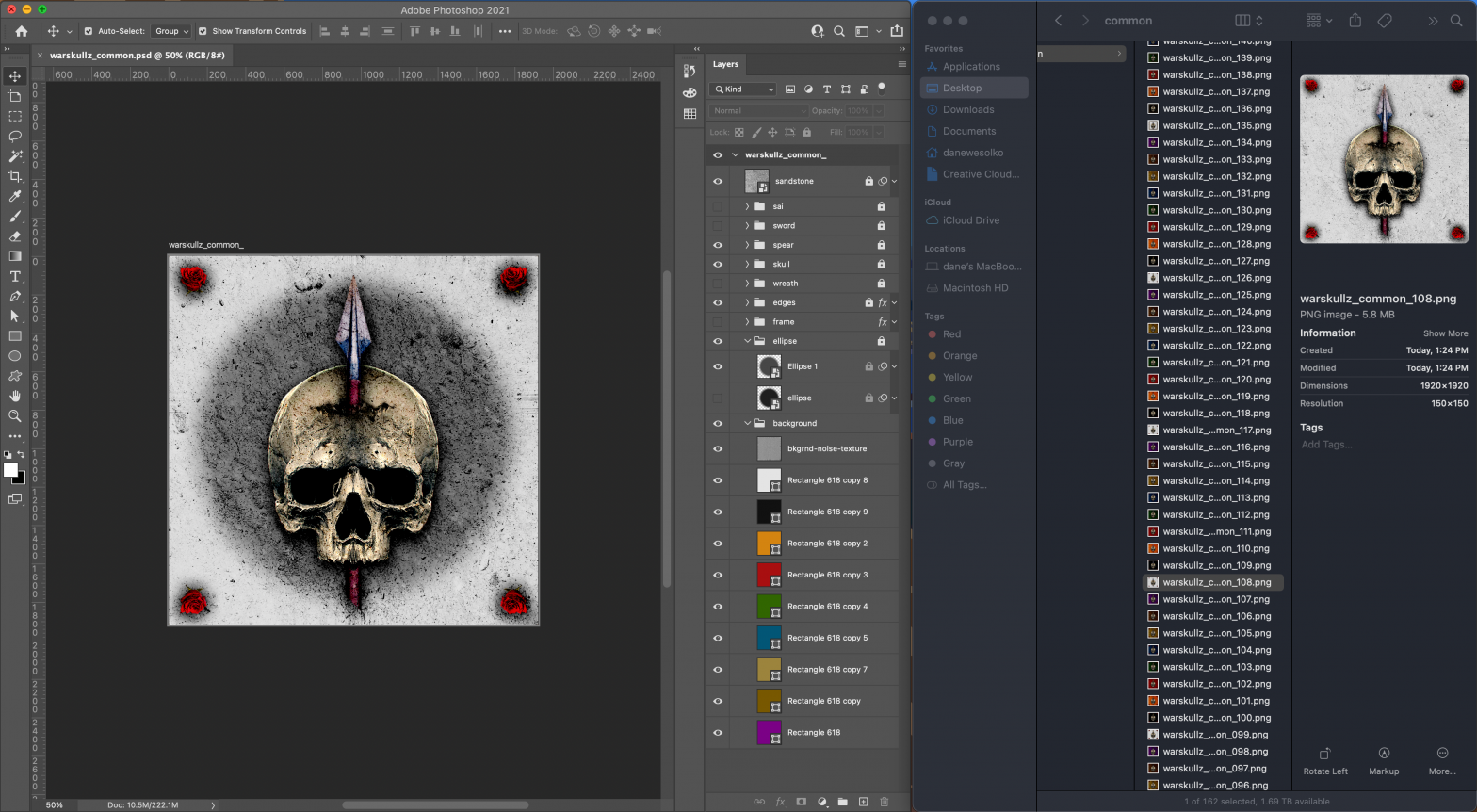The image size is (1477, 812).
Task: Click Show More in Information section
Action: pyautogui.click(x=1445, y=333)
